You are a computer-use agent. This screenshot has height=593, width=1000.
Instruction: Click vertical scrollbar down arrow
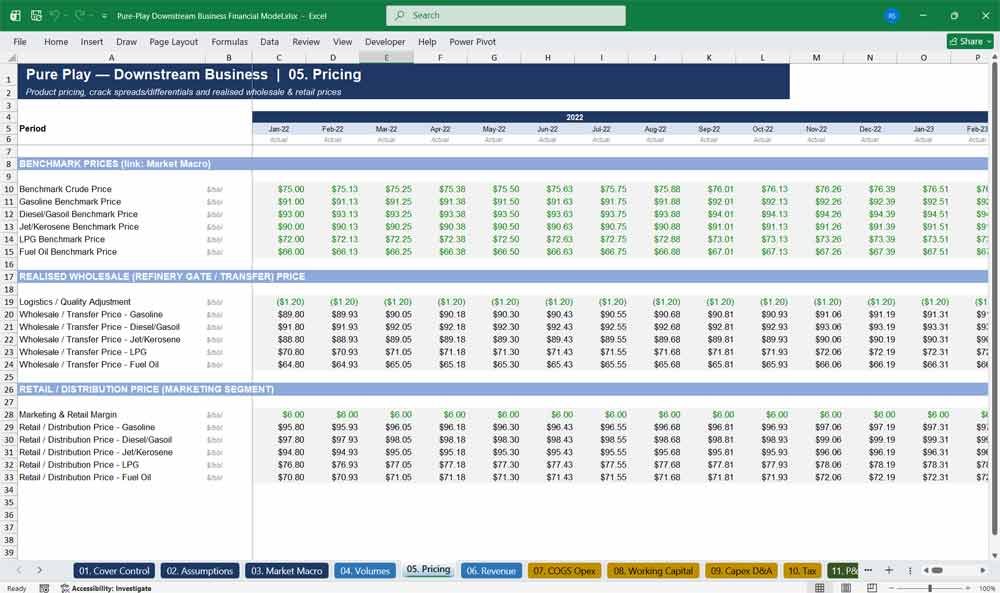[x=994, y=555]
